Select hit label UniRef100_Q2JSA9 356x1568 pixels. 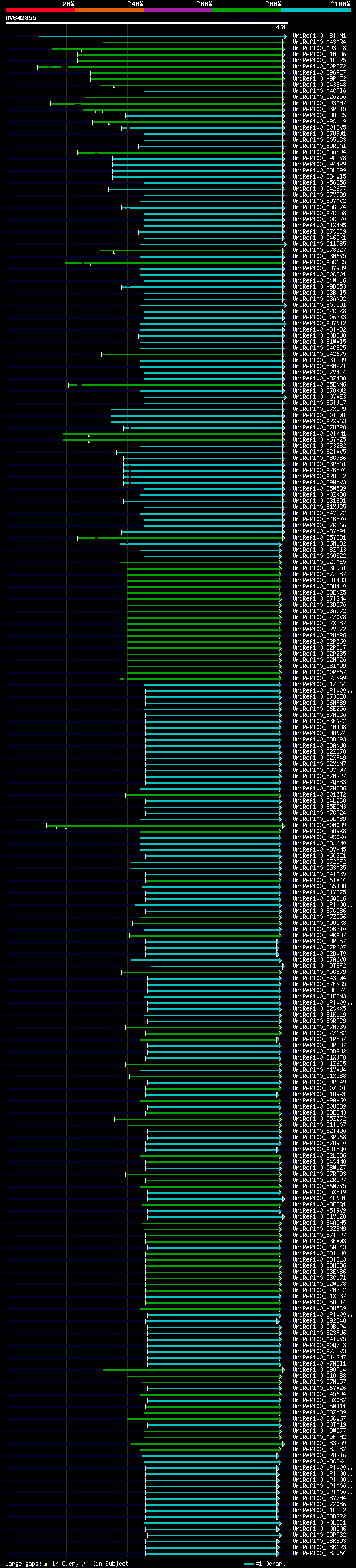[319, 678]
